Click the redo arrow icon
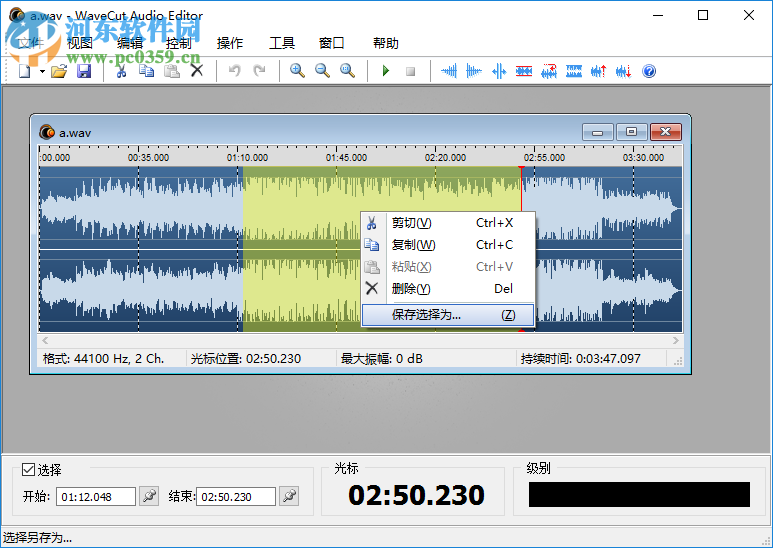The image size is (773, 548). click(x=259, y=71)
